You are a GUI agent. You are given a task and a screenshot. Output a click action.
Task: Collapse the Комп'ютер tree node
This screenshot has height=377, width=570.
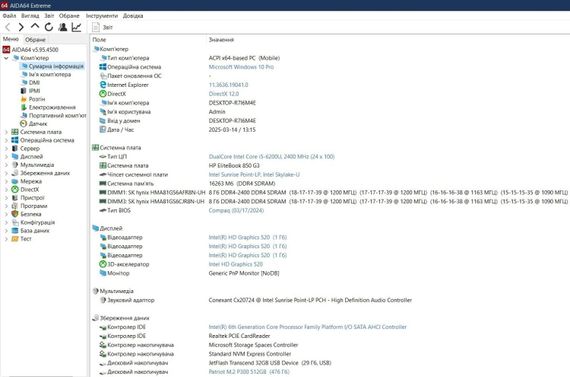(6, 58)
